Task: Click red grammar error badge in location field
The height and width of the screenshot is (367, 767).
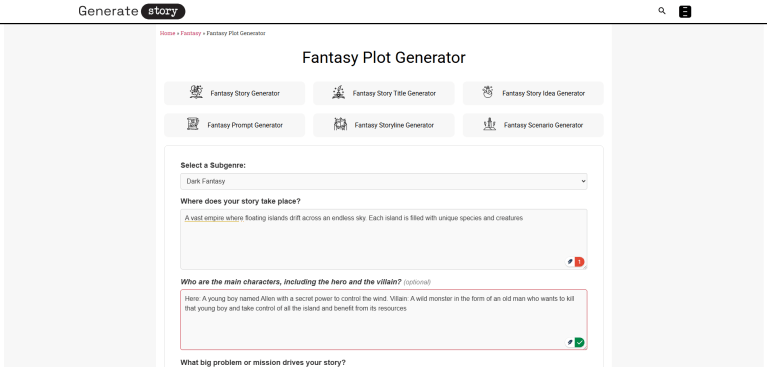Action: (x=580, y=262)
